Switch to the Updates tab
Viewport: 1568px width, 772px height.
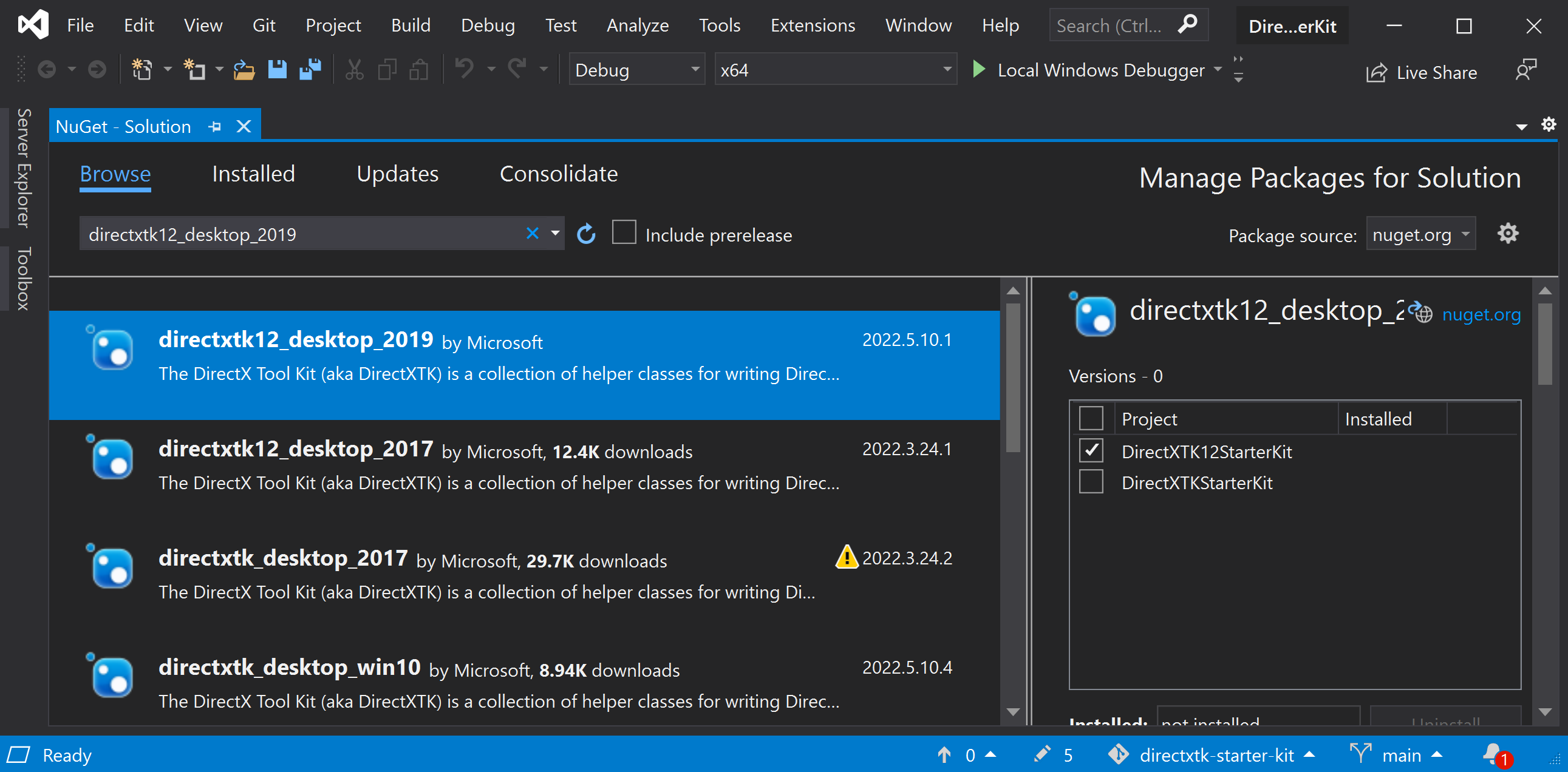pos(397,174)
